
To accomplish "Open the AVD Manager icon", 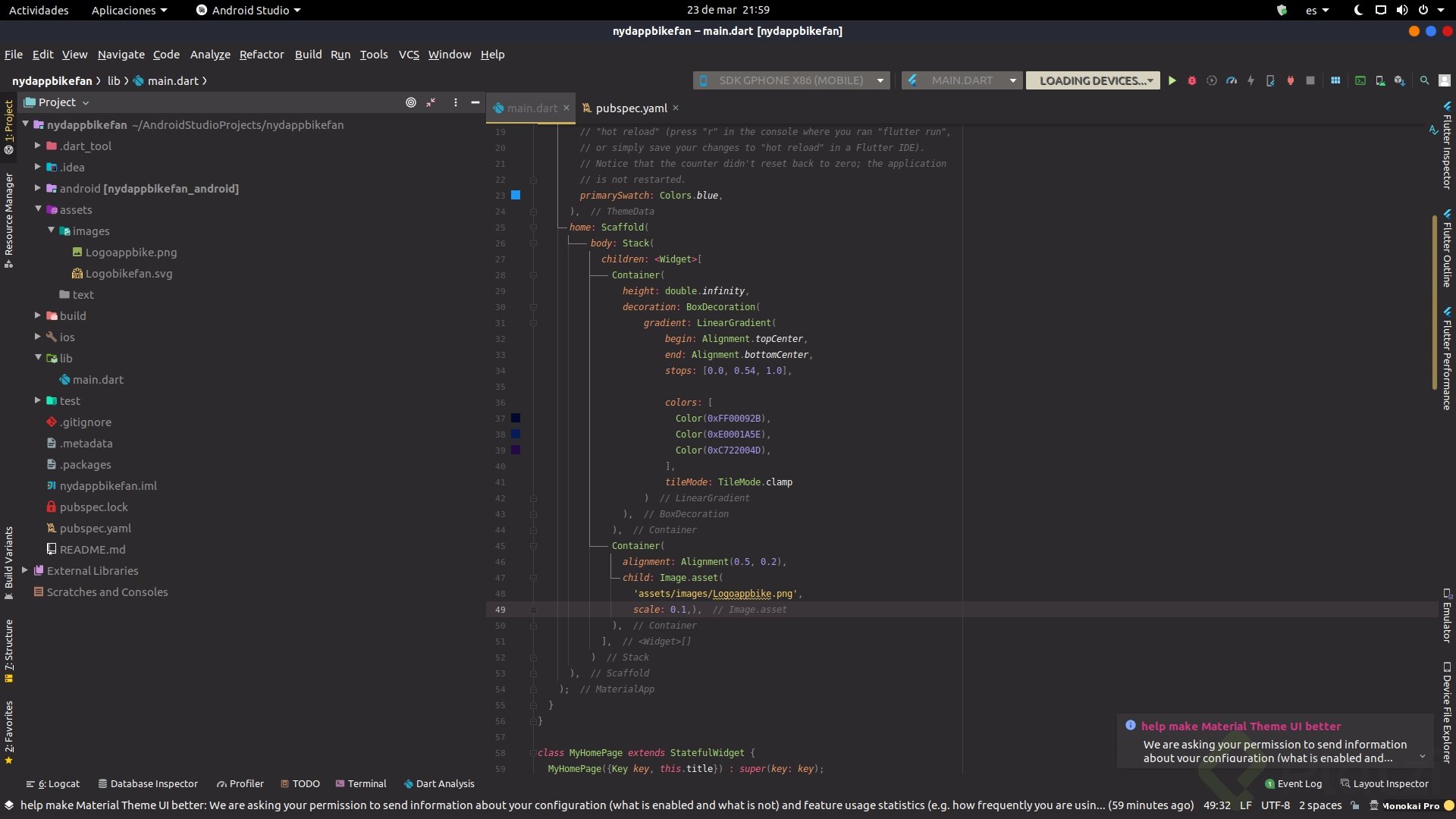I will point(1380,80).
